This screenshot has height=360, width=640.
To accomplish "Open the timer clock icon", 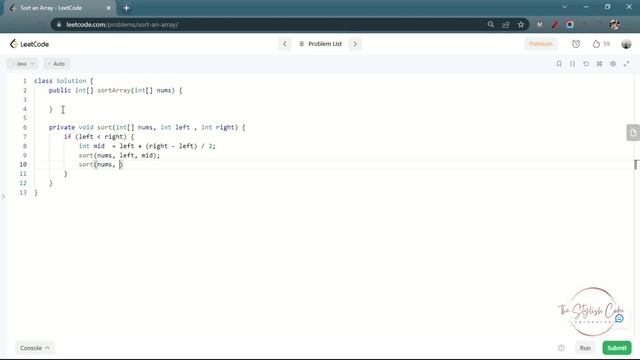I will (x=576, y=44).
